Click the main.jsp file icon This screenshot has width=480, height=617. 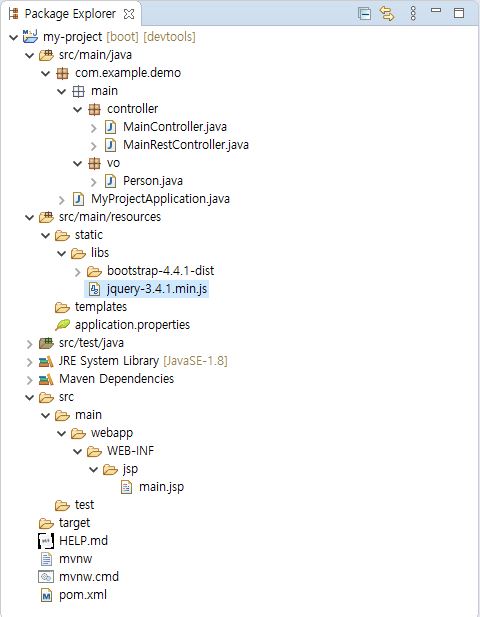(x=126, y=487)
